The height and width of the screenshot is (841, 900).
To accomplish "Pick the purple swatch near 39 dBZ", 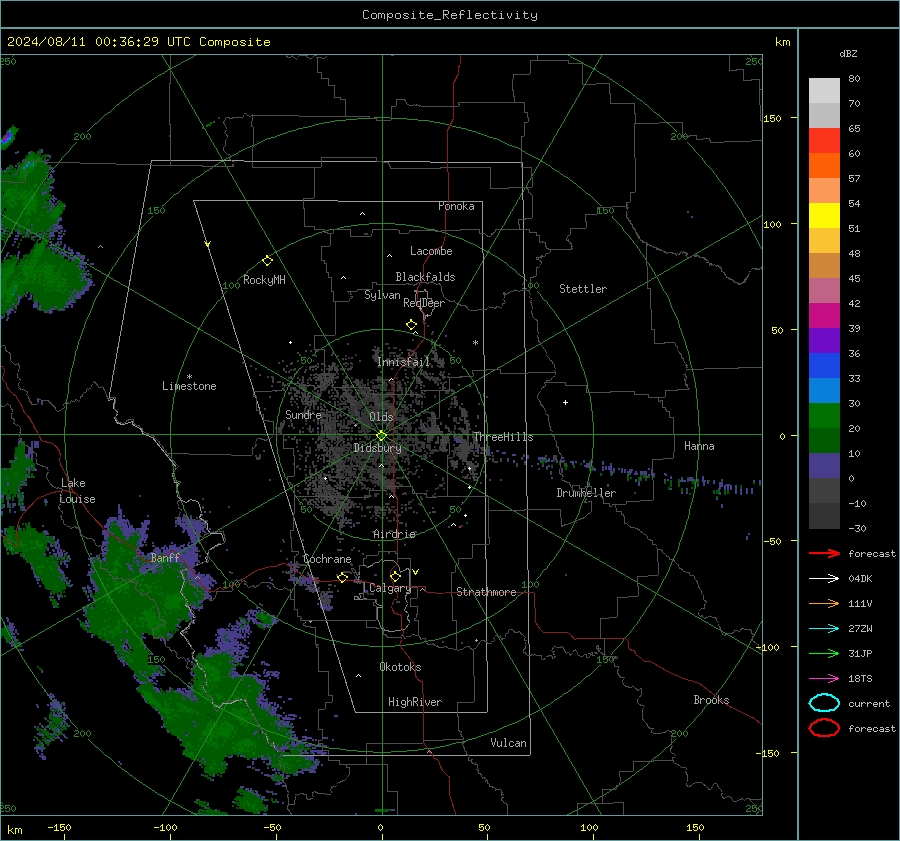I will [x=824, y=340].
